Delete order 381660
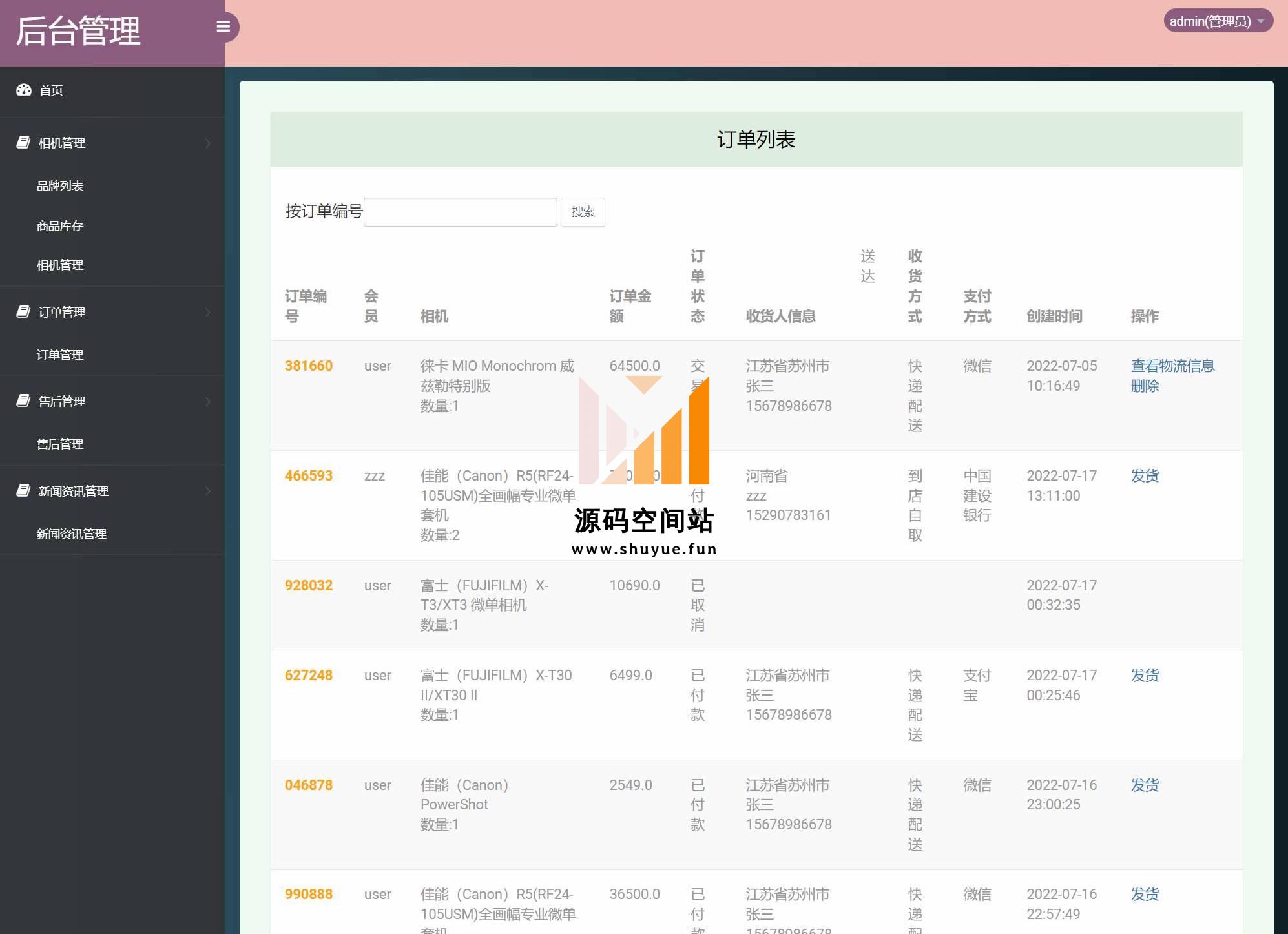The image size is (1288, 934). [1145, 386]
